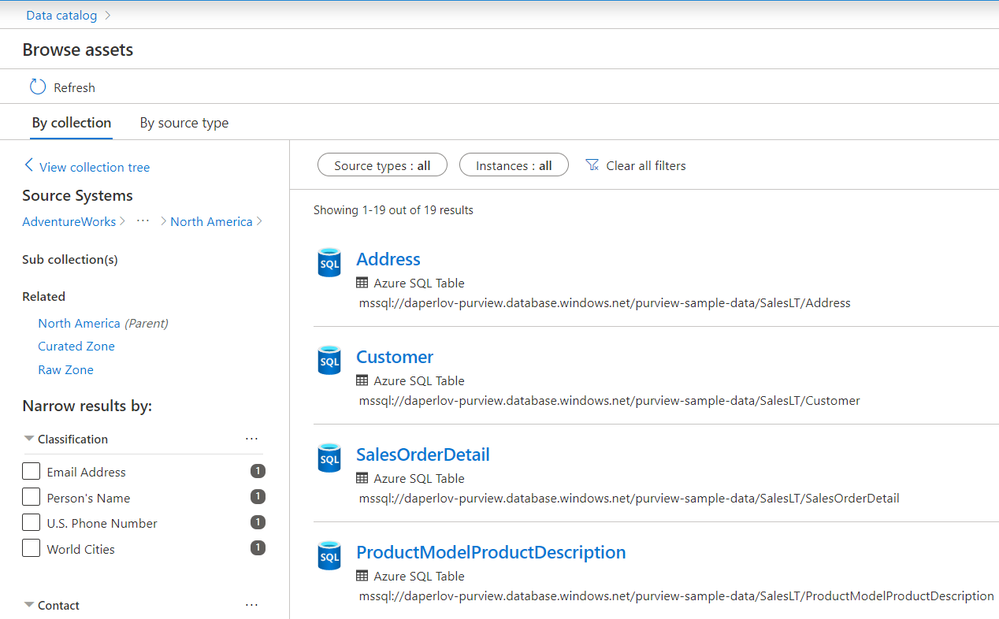999x619 pixels.
Task: Click the chevron after North America breadcrumb
Action: [259, 221]
